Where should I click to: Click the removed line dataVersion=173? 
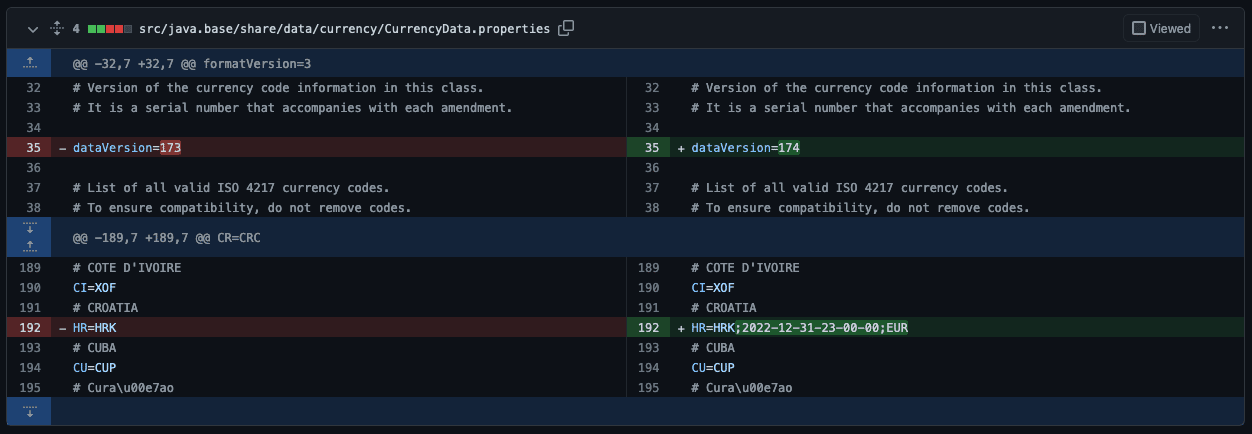coord(127,148)
